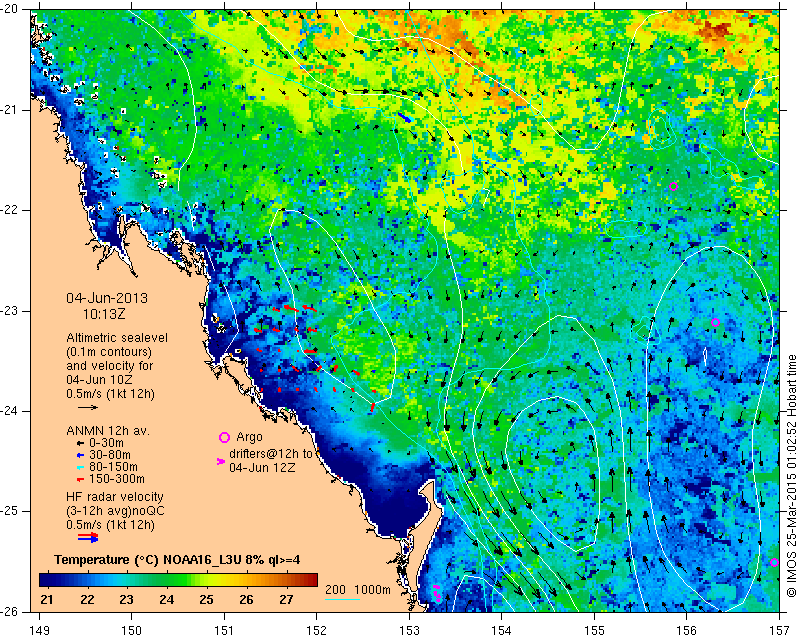This screenshot has width=800, height=640.
Task: Click the Argo float marker near 157E, 25.5S
Action: click(x=774, y=563)
